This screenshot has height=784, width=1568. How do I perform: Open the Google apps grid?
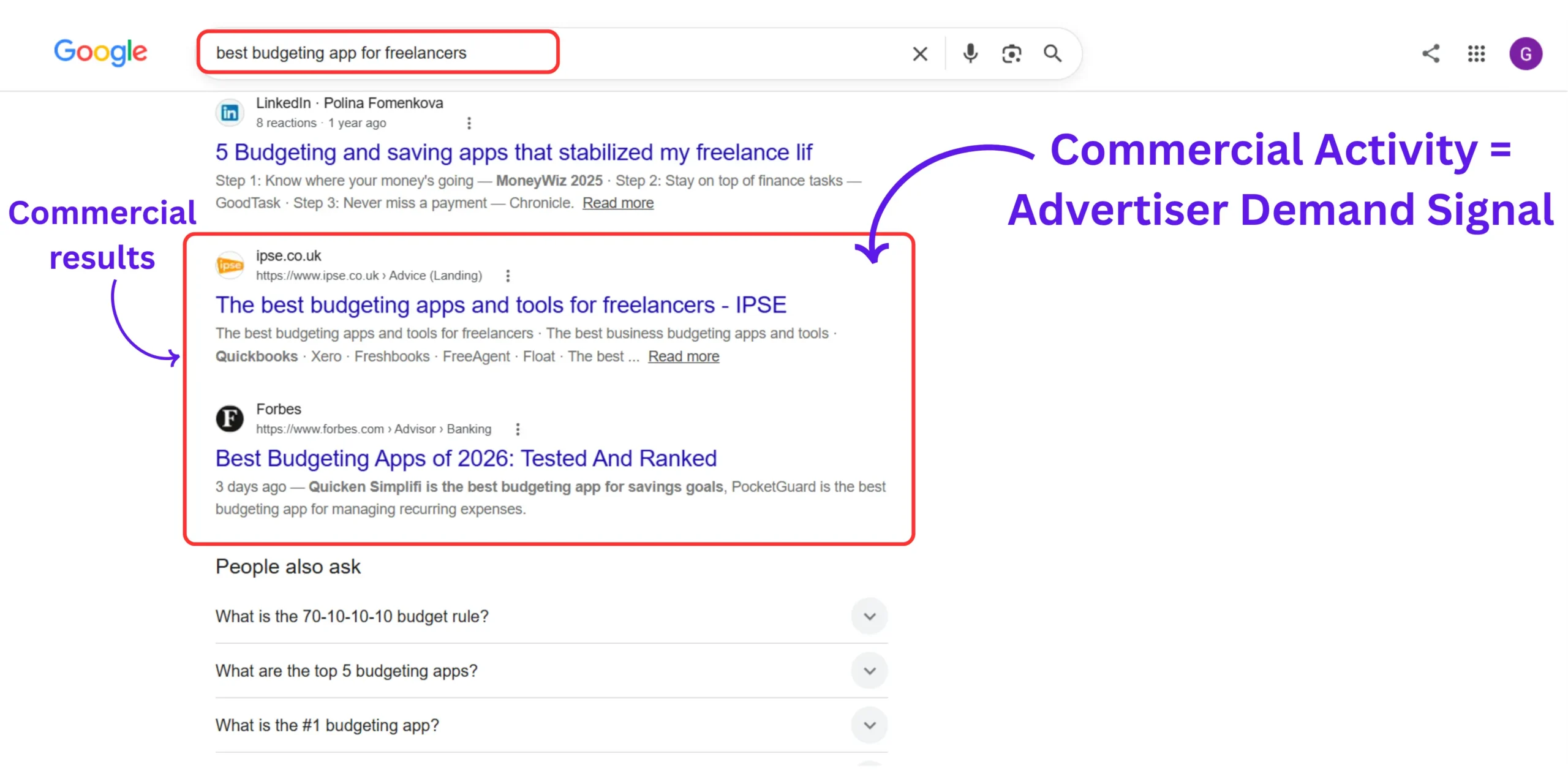coord(1476,54)
